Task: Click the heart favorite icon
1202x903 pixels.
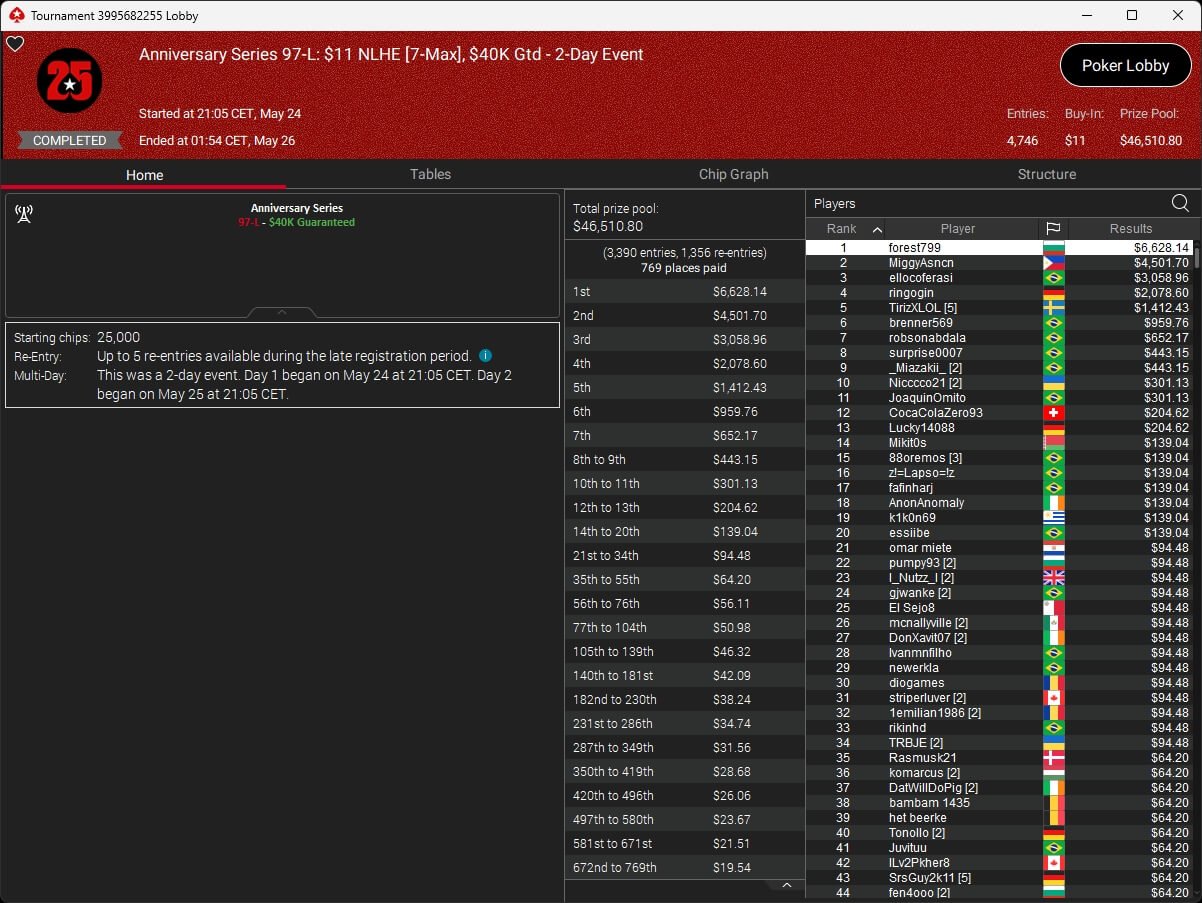Action: point(14,44)
